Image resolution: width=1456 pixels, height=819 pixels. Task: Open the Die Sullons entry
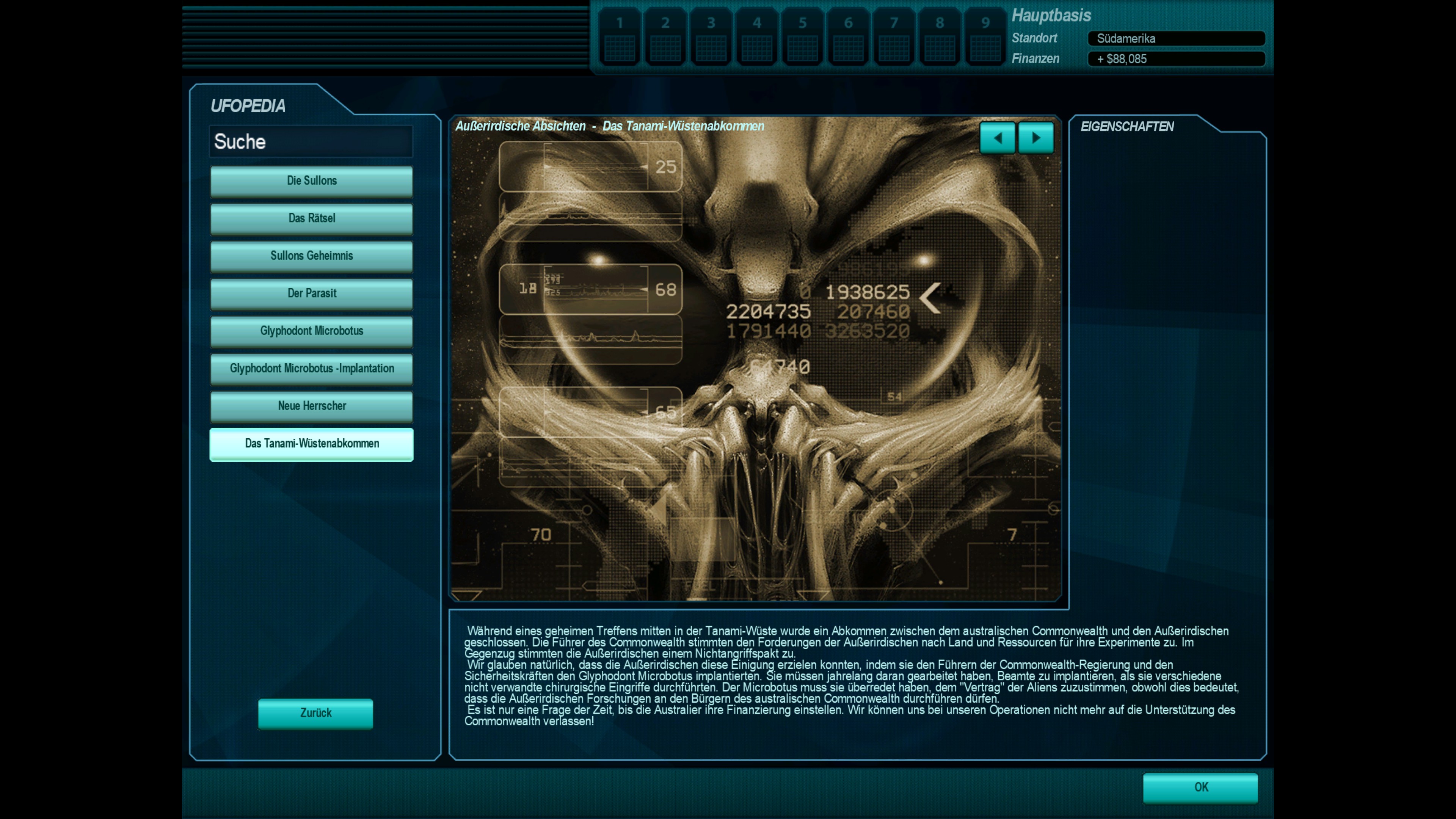click(311, 181)
